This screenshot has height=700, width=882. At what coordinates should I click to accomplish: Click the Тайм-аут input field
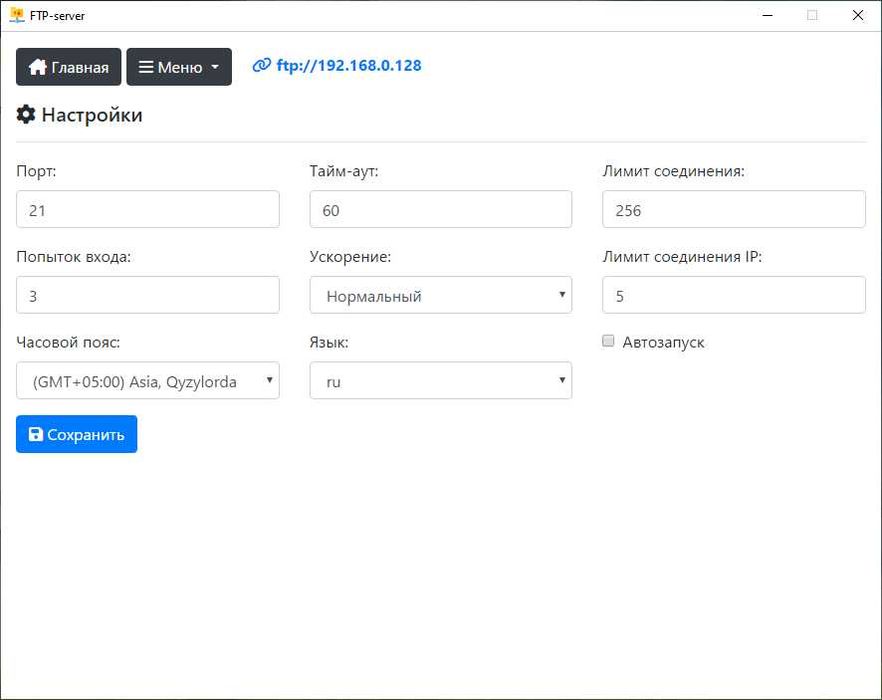pyautogui.click(x=441, y=210)
